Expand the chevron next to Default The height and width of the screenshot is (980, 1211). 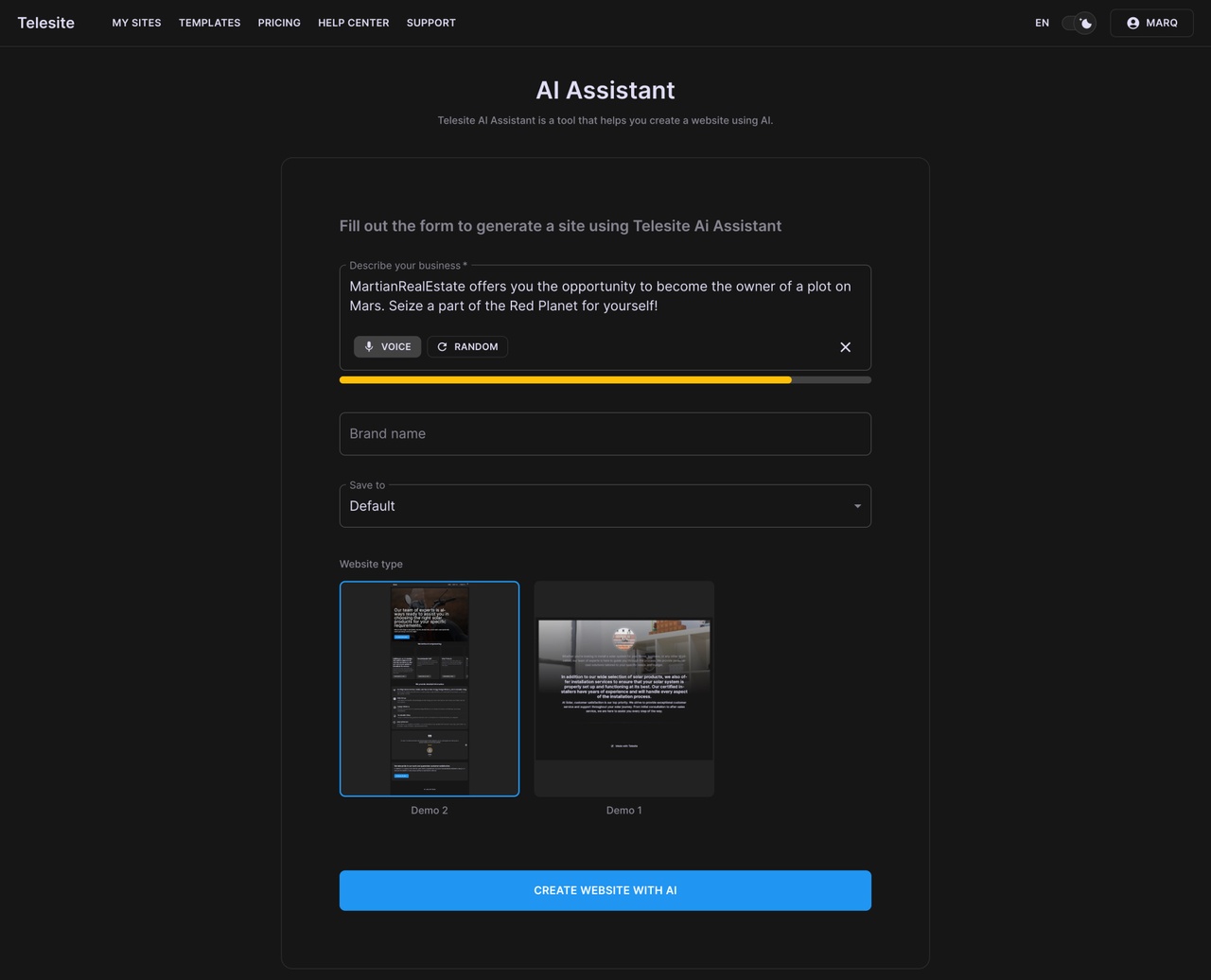click(x=856, y=505)
